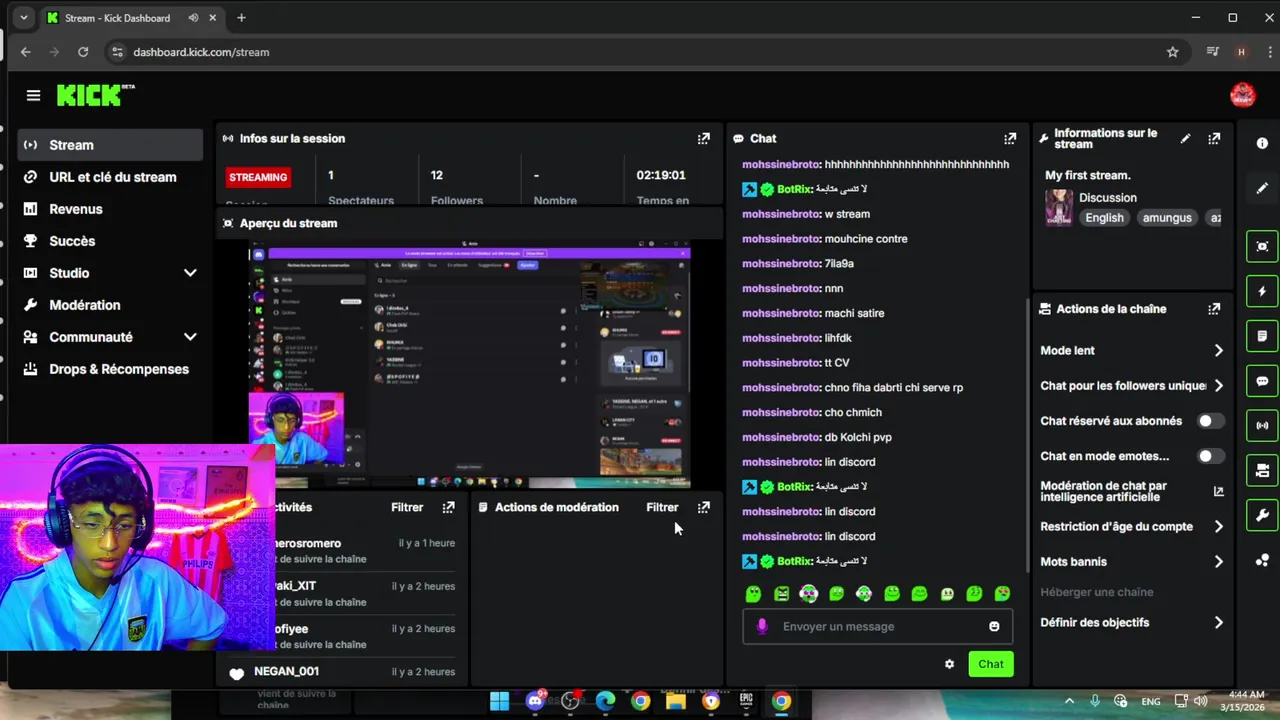Toggle the chat bubble widget in right toolbar
The image size is (1280, 720).
[x=1262, y=381]
